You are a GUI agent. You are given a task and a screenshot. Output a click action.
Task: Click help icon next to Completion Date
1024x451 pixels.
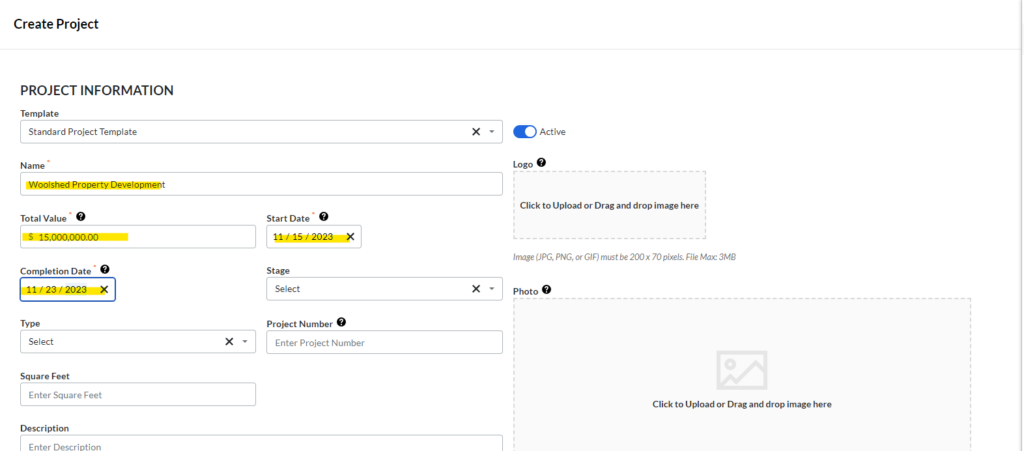(x=105, y=269)
